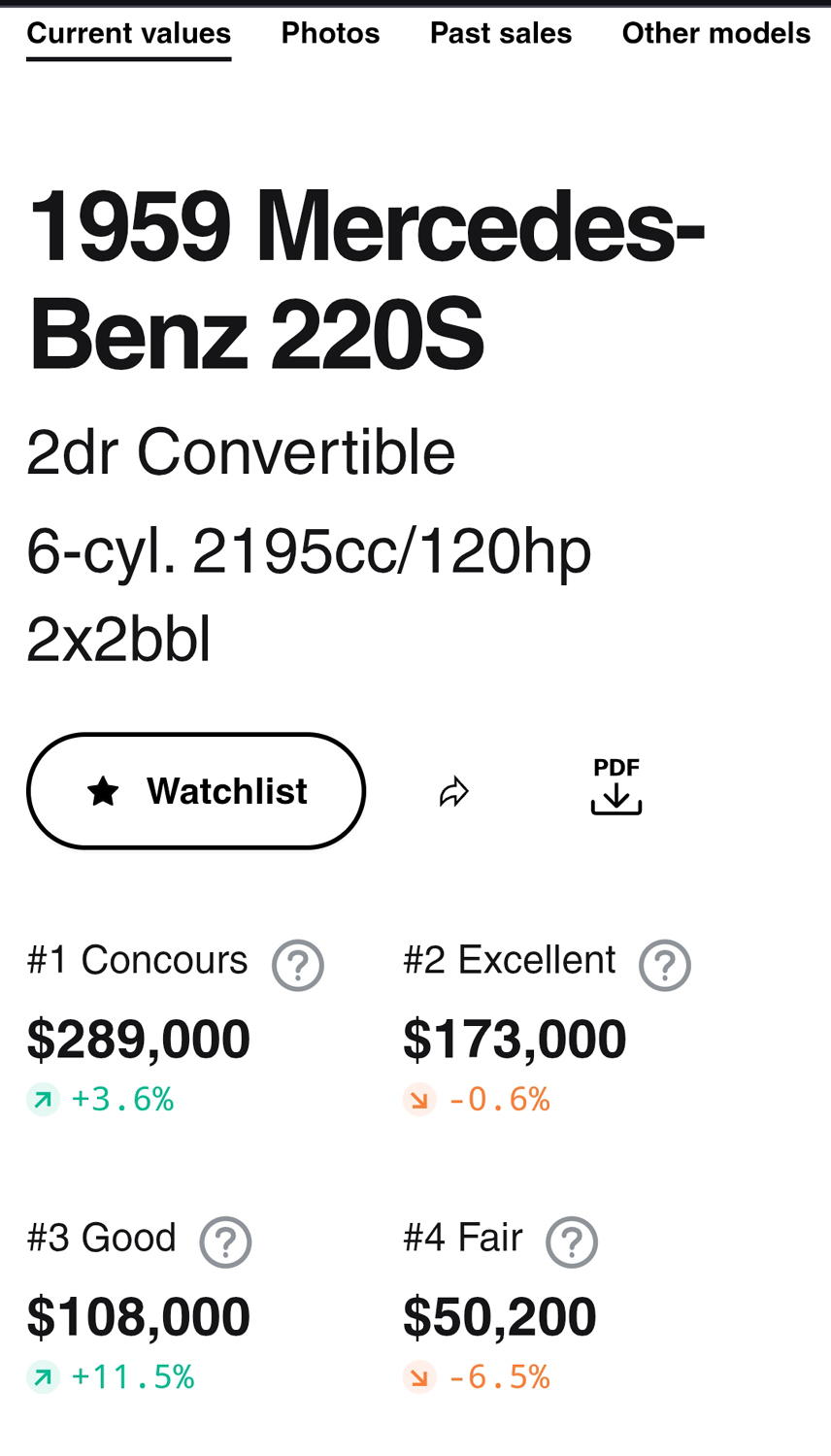The width and height of the screenshot is (831, 1456).
Task: Click the $289,000 Concours value
Action: pyautogui.click(x=139, y=1040)
